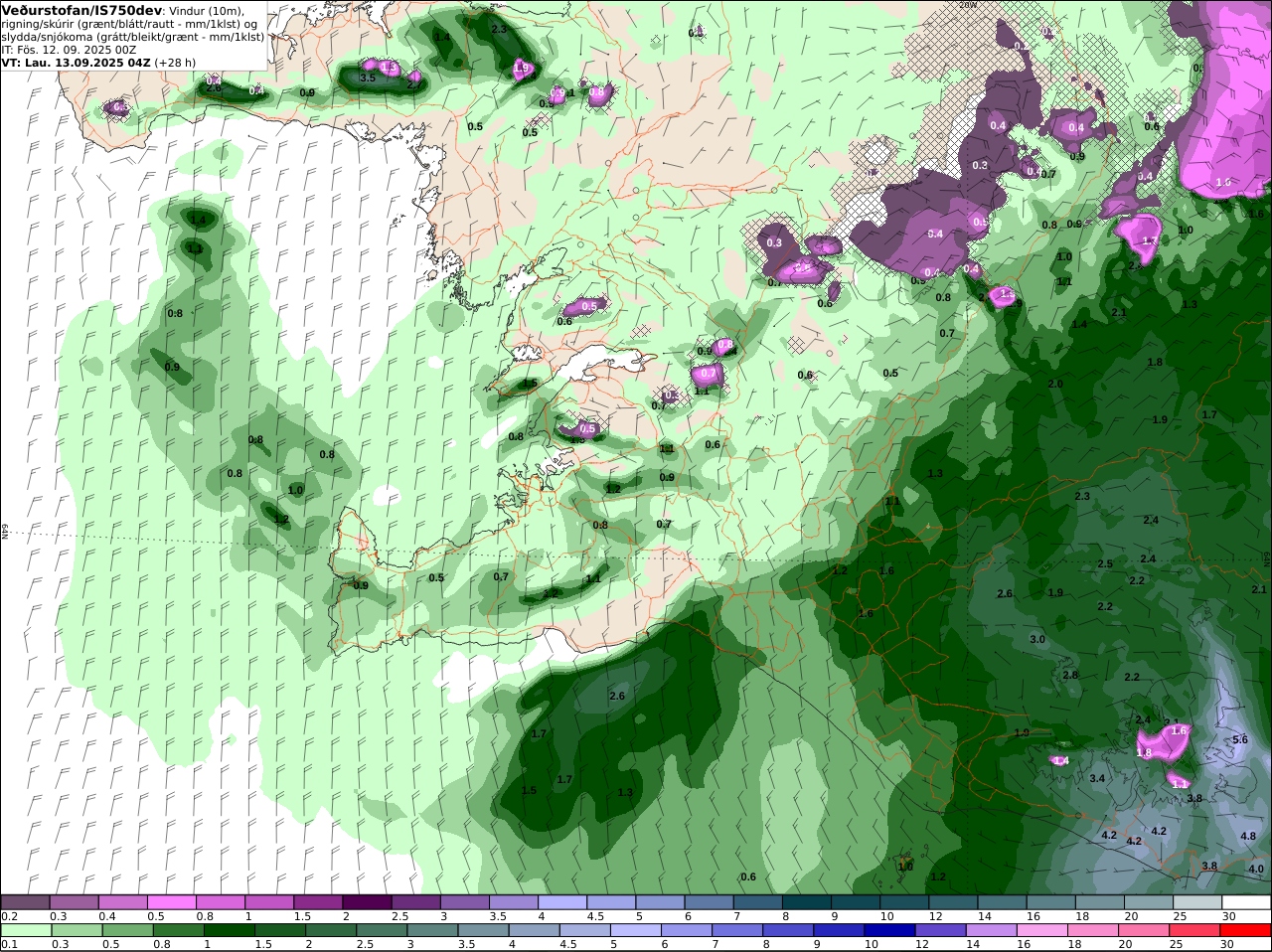Pick the 1 magenta swatch in the top legend row
This screenshot has height=952, width=1272.
tap(269, 902)
